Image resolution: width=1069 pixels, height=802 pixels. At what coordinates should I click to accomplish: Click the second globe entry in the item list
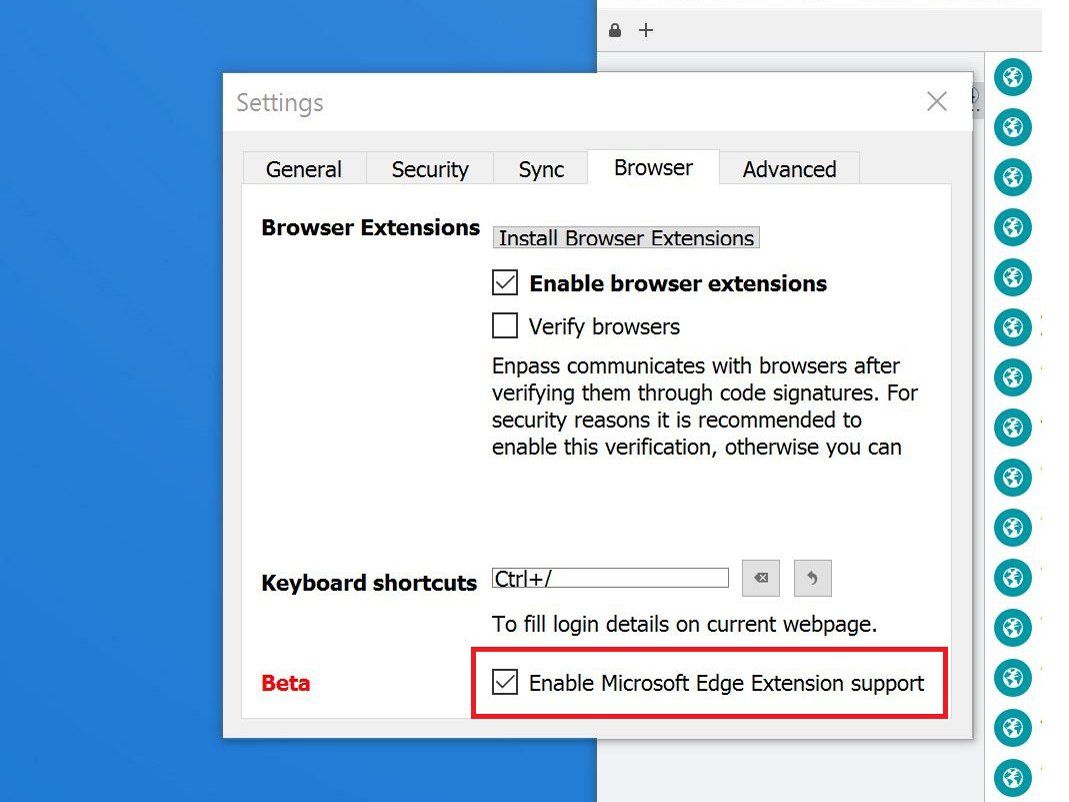point(1012,127)
